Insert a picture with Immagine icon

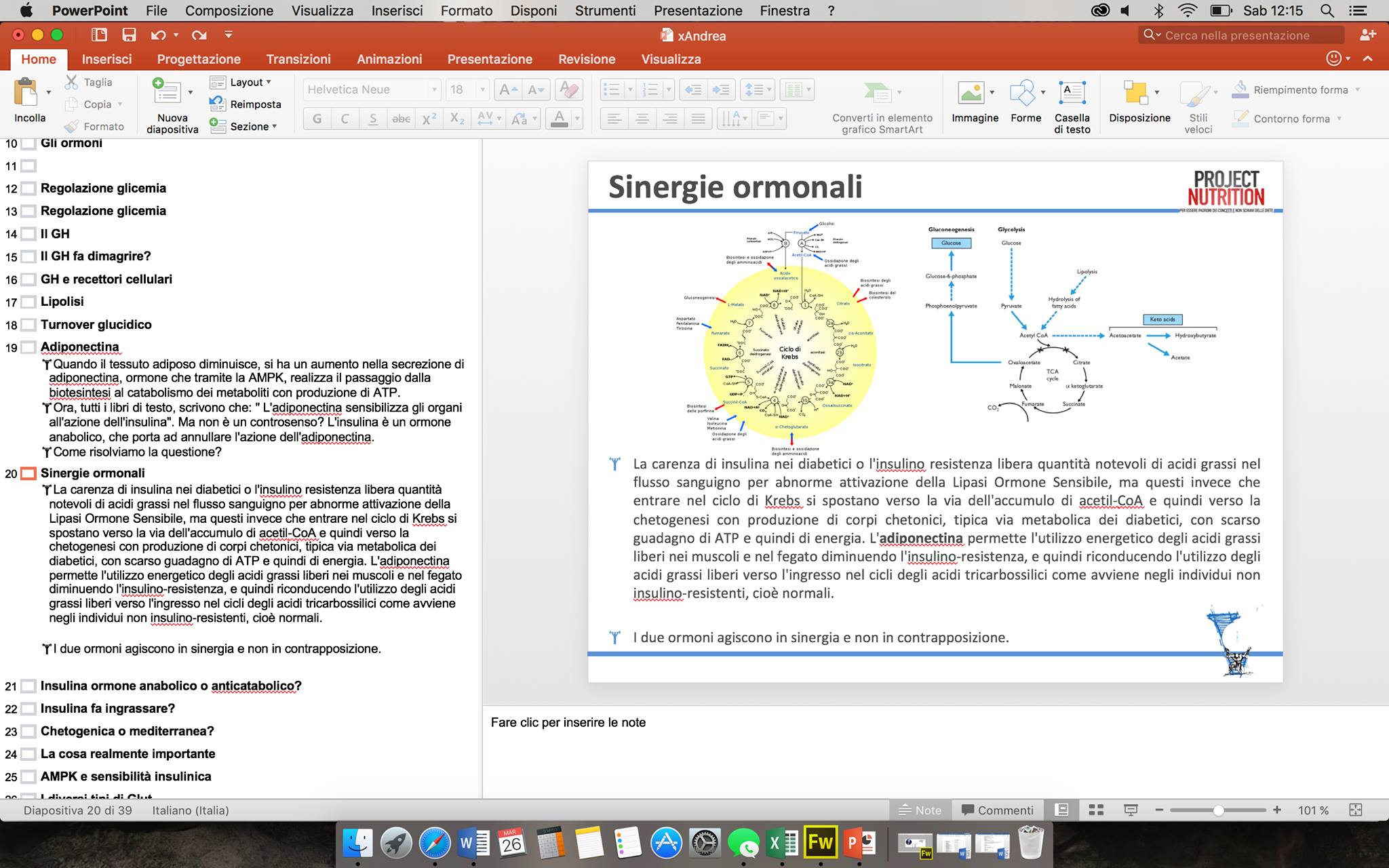pyautogui.click(x=971, y=93)
